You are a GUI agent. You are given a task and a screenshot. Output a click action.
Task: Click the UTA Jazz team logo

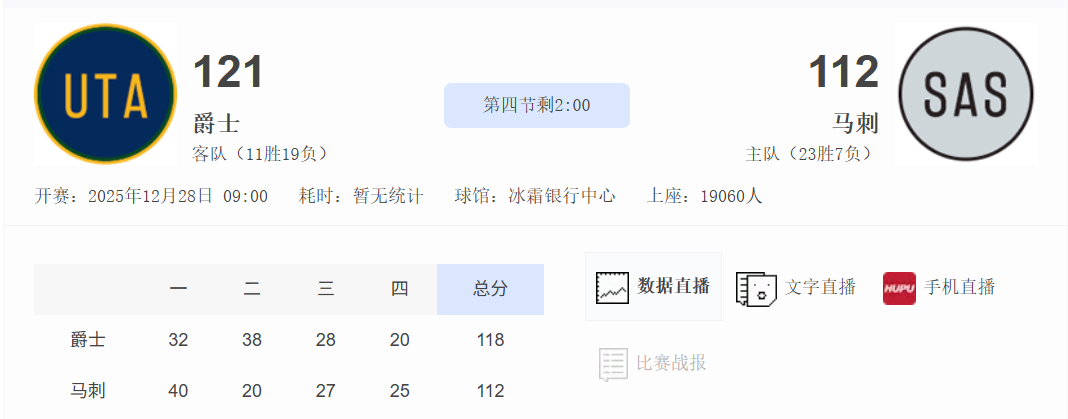coord(106,93)
